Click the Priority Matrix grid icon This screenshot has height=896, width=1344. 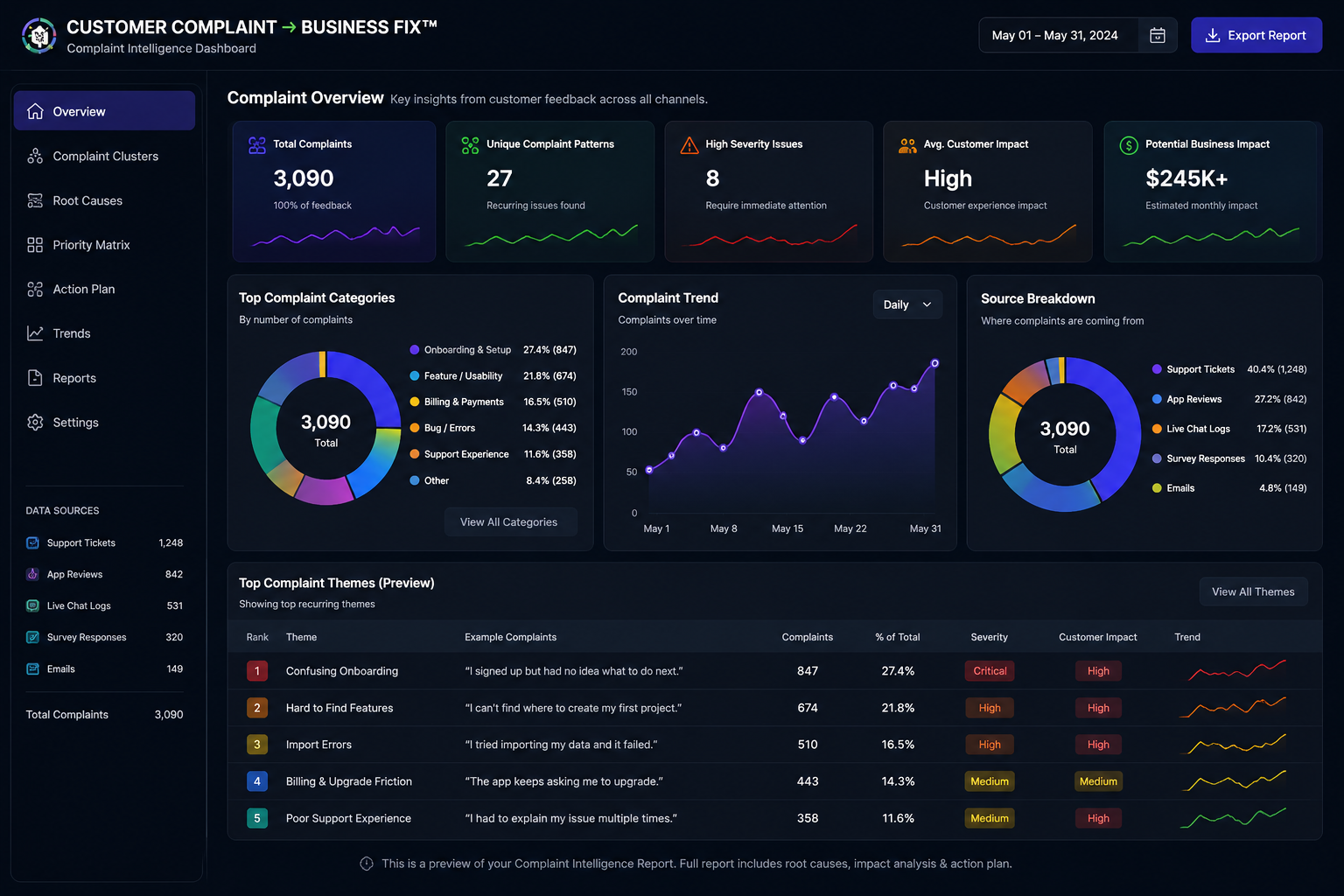pyautogui.click(x=35, y=245)
